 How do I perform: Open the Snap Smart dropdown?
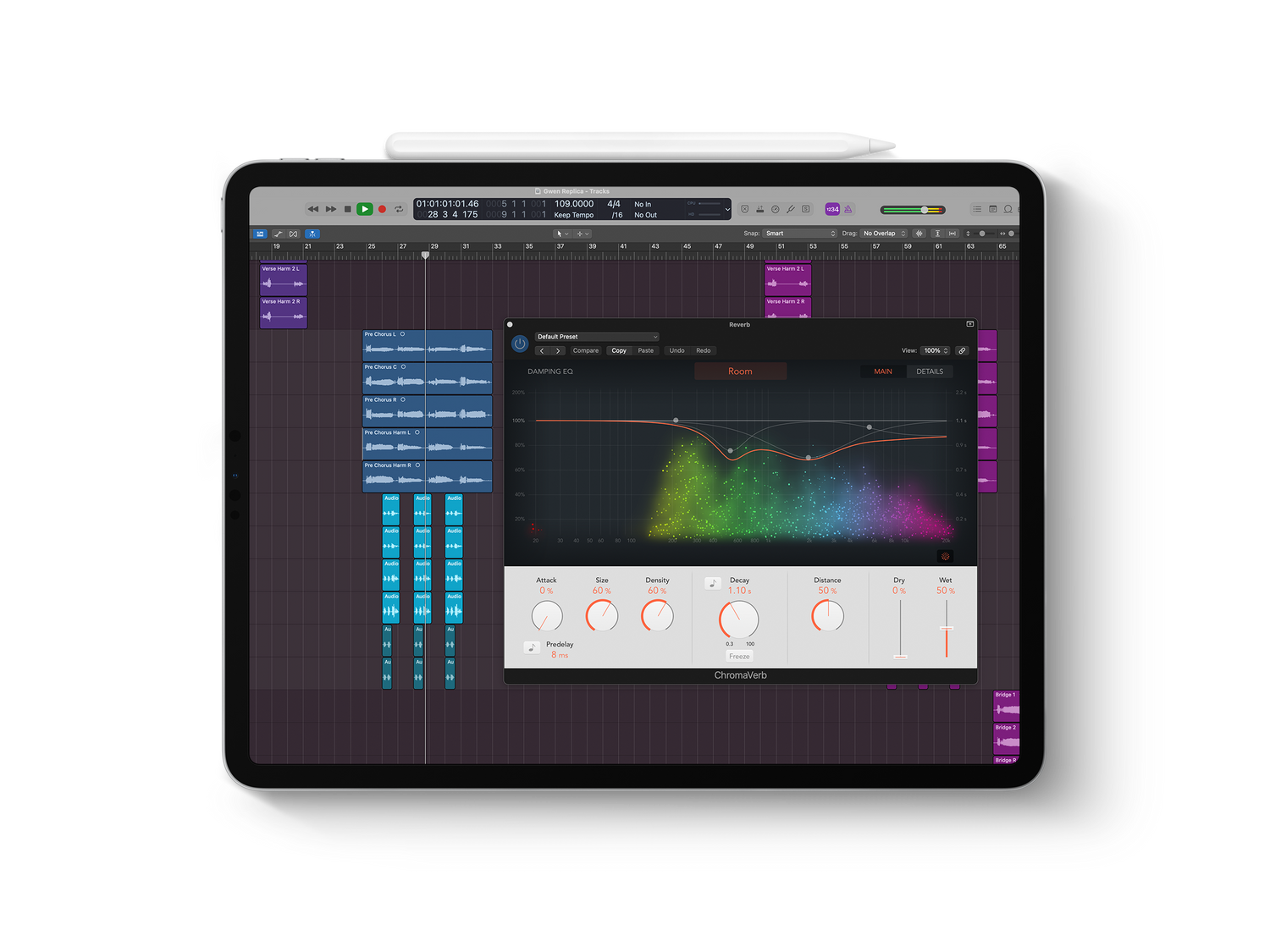point(799,234)
